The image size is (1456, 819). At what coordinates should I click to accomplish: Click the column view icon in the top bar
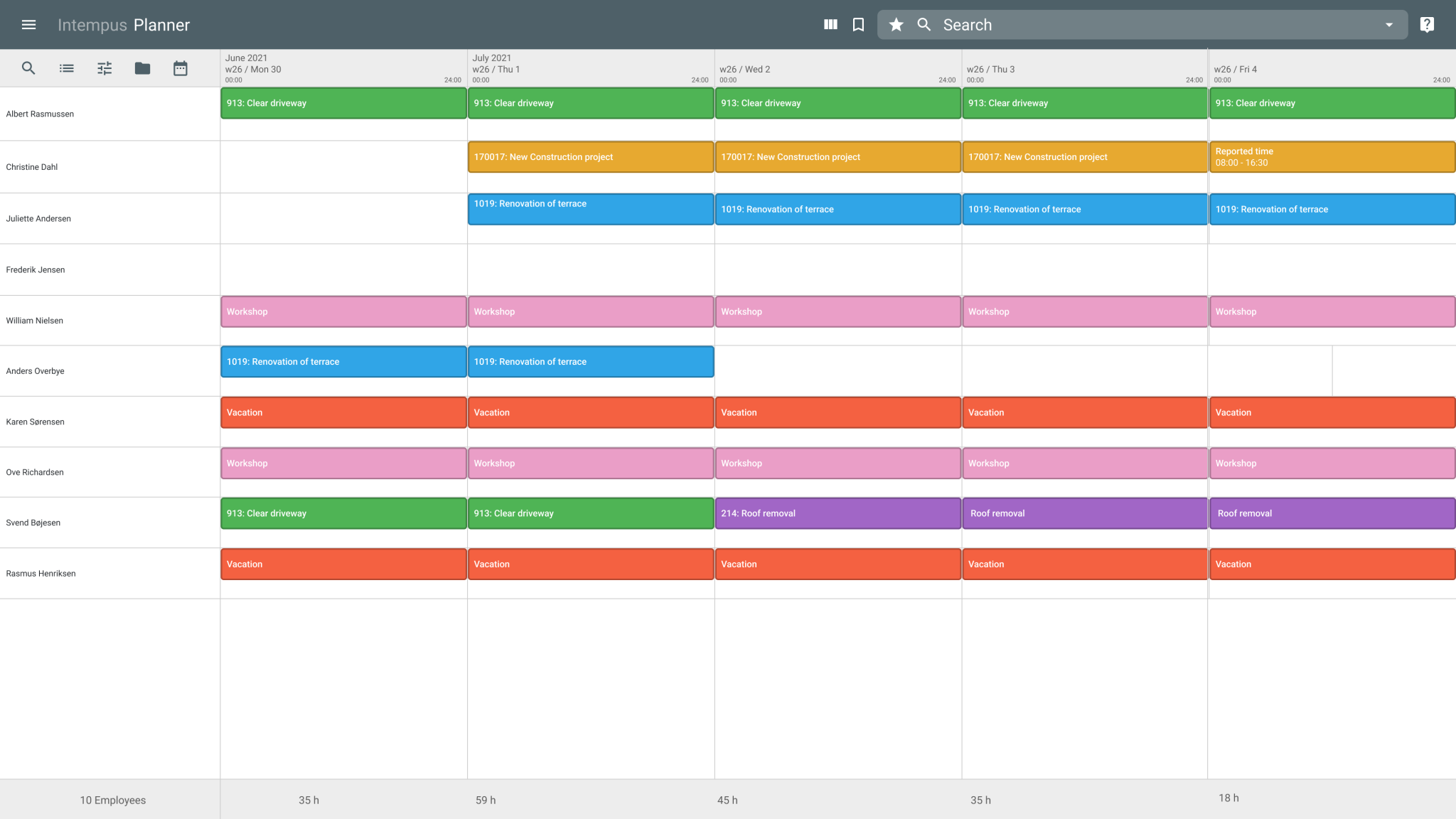(830, 24)
